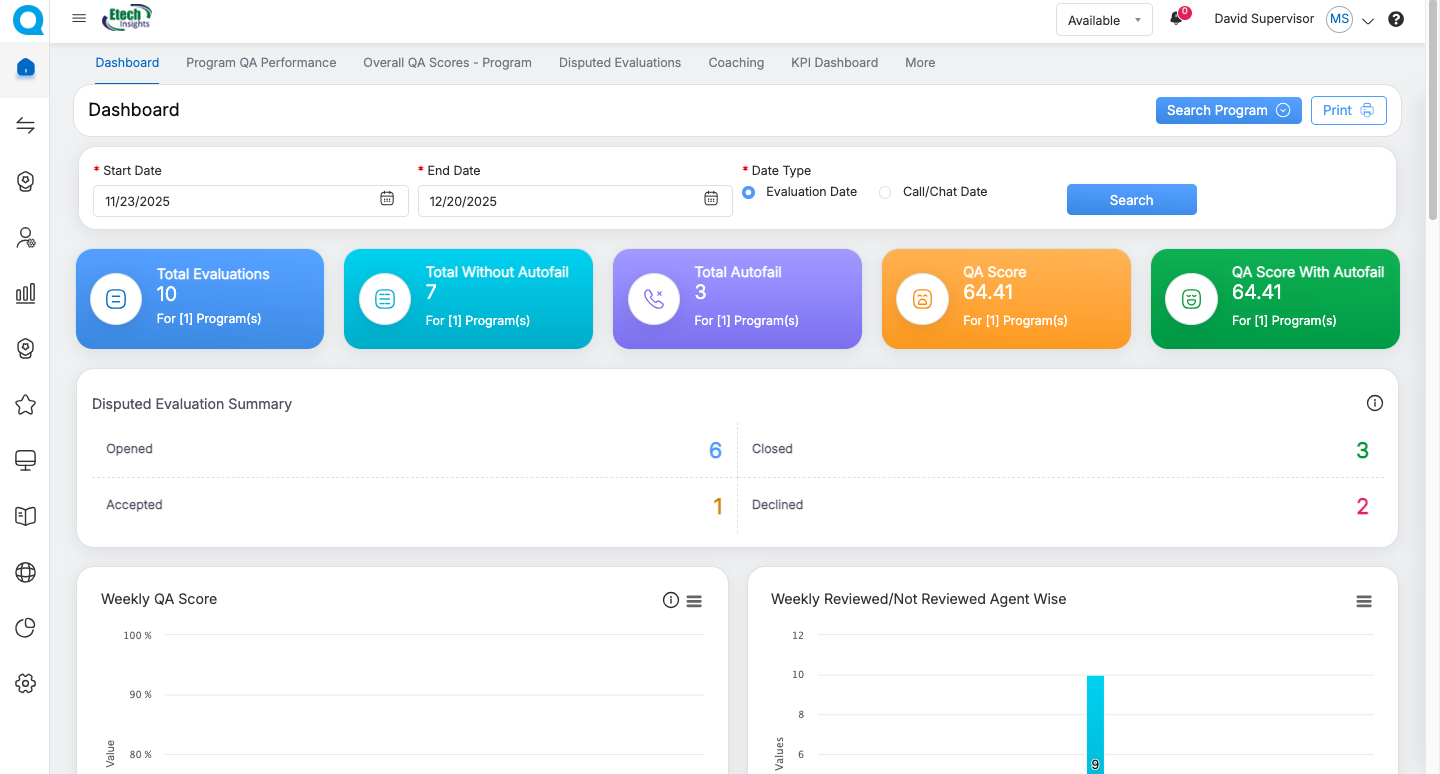This screenshot has height=774, width=1440.
Task: Open the help question mark icon
Action: [x=1396, y=19]
